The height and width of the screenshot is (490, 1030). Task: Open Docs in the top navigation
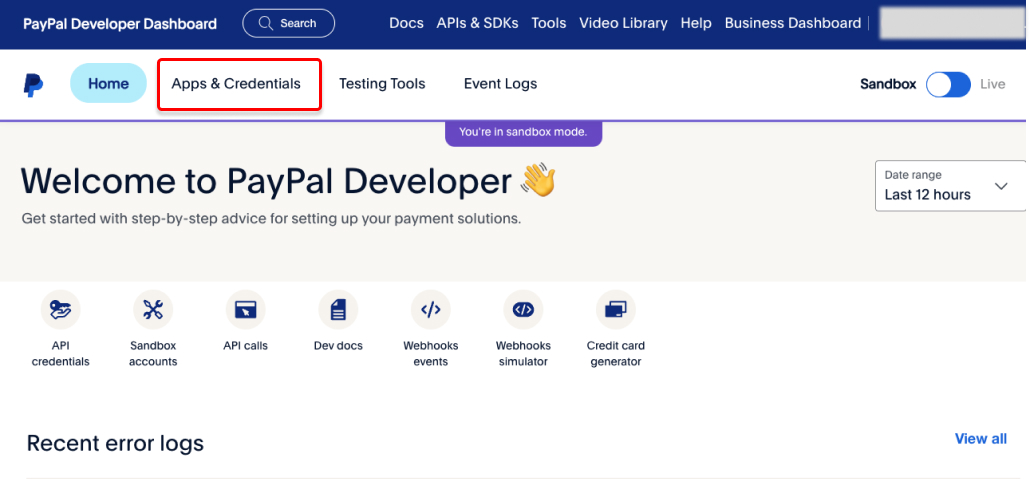(x=406, y=23)
